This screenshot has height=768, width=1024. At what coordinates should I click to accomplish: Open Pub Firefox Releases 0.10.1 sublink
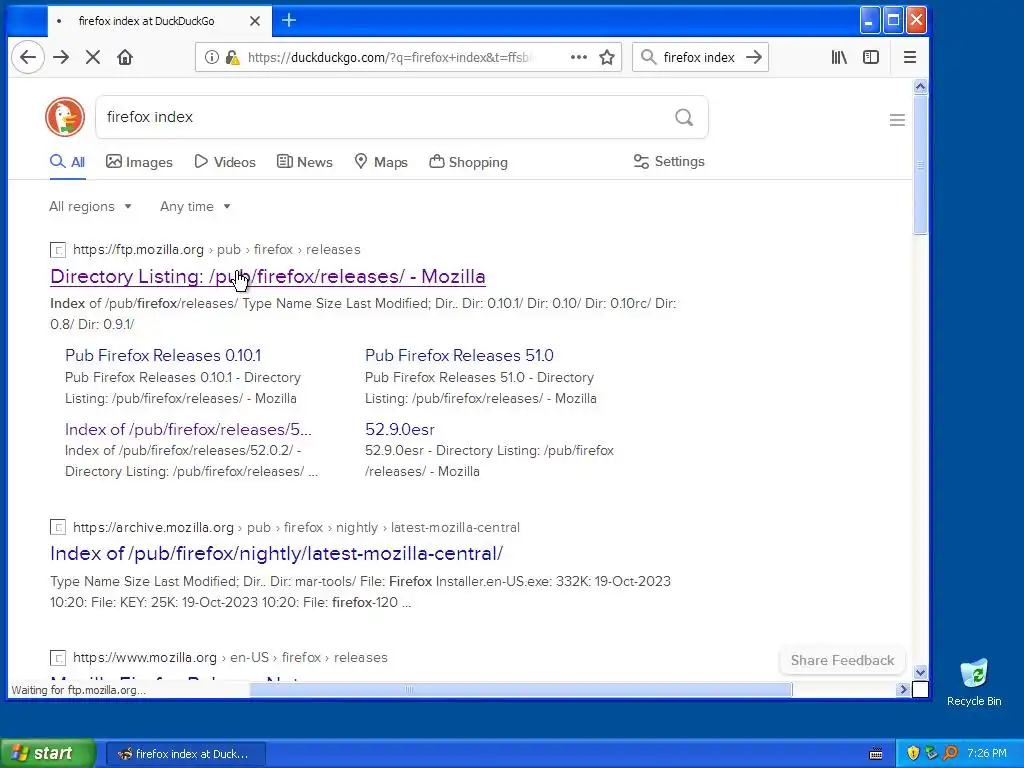163,355
